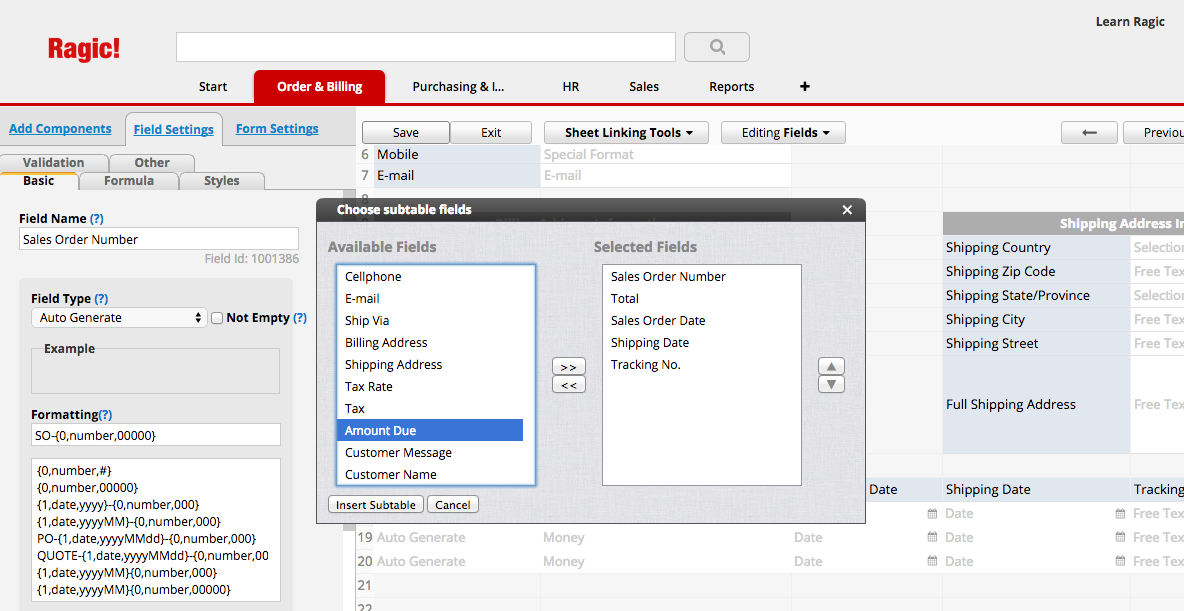The height and width of the screenshot is (611, 1184).
Task: Open the Learn Ragic link
Action: click(x=1130, y=22)
